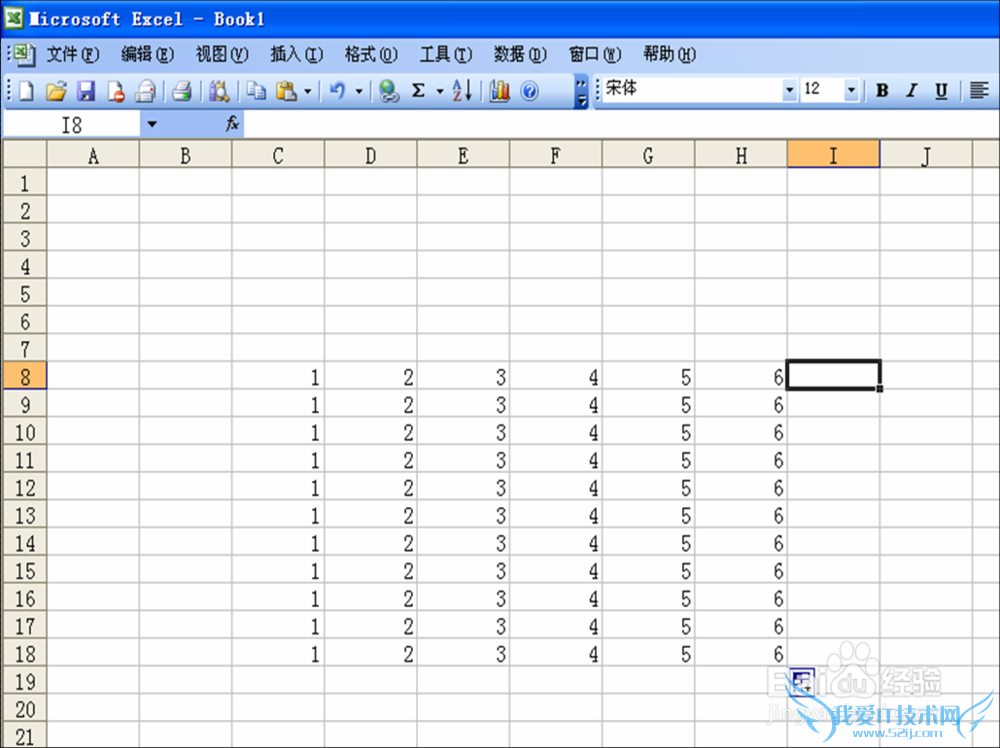Select row 8 by its row header

click(x=25, y=376)
